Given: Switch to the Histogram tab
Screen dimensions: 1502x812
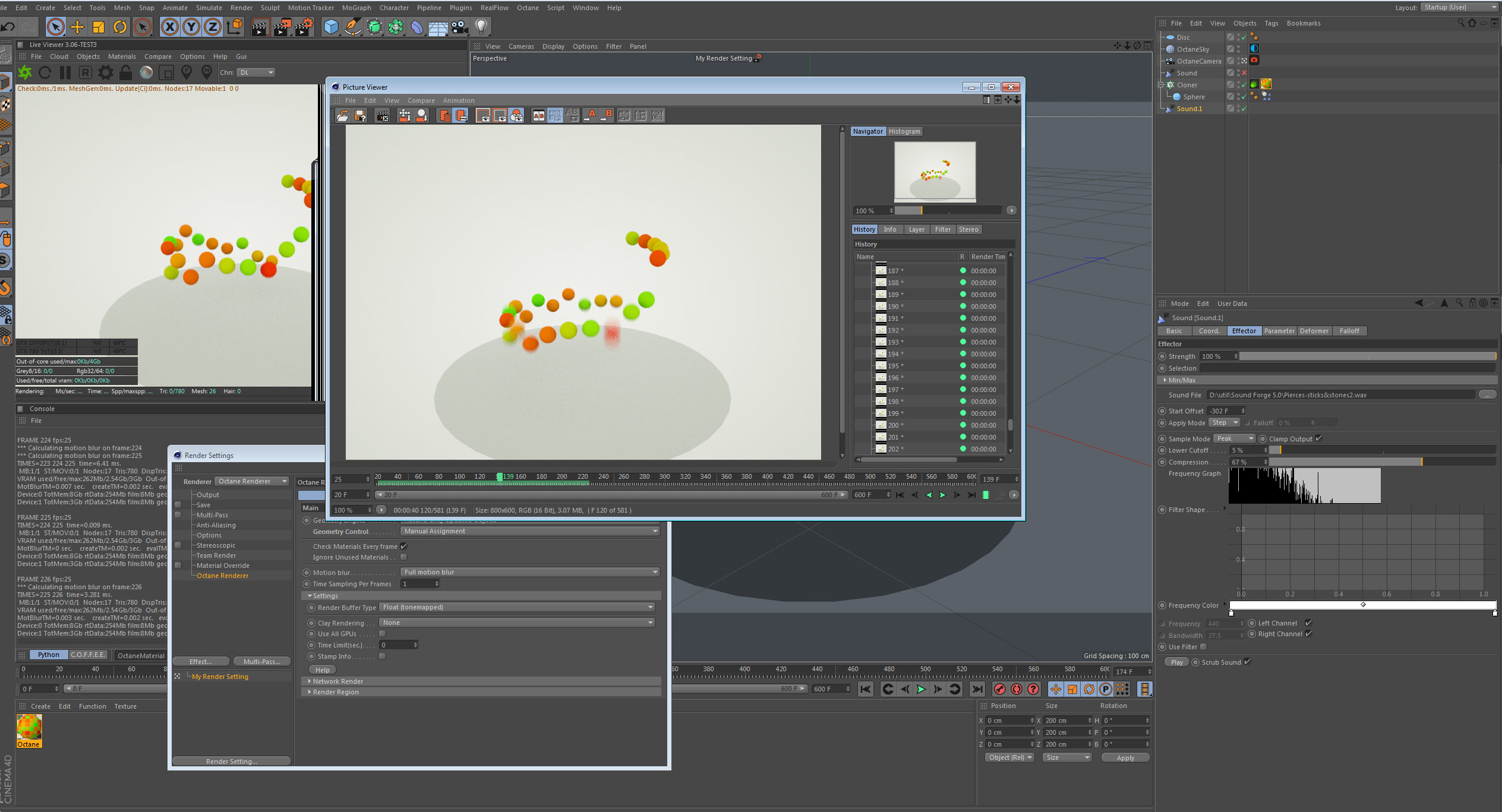Looking at the screenshot, I should click(x=904, y=131).
